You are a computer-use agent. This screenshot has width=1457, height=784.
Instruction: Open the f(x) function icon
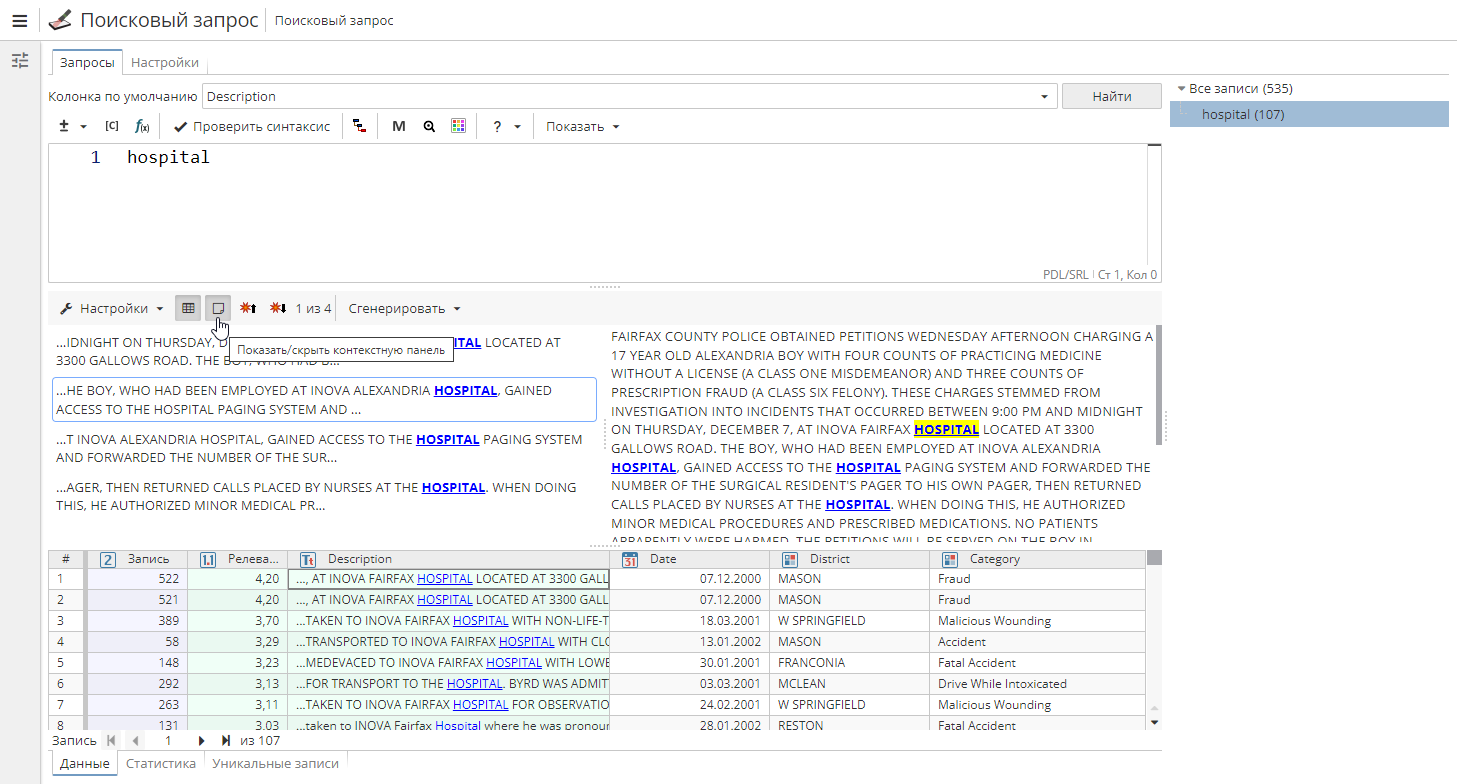142,126
